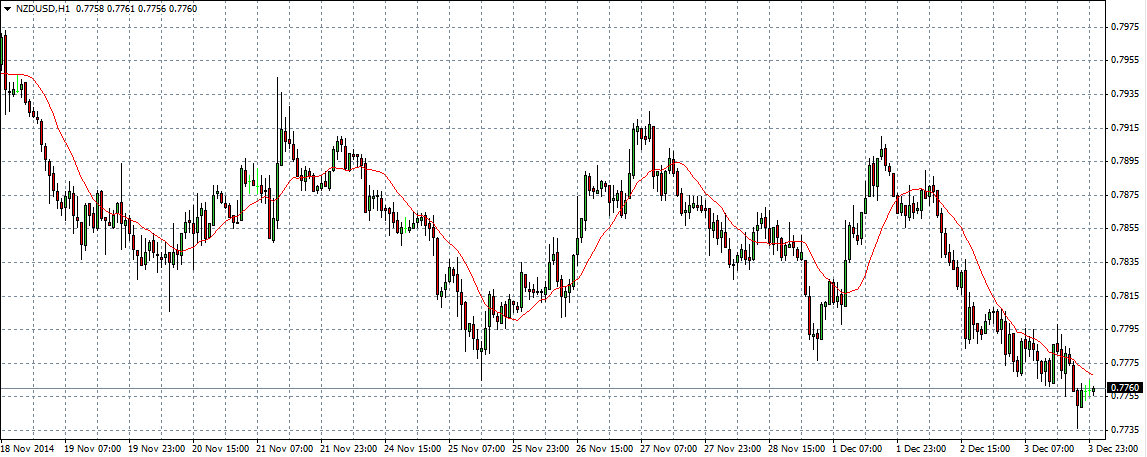The width and height of the screenshot is (1147, 457).
Task: Click the last small candlestick on the far right
Action: (x=1094, y=390)
